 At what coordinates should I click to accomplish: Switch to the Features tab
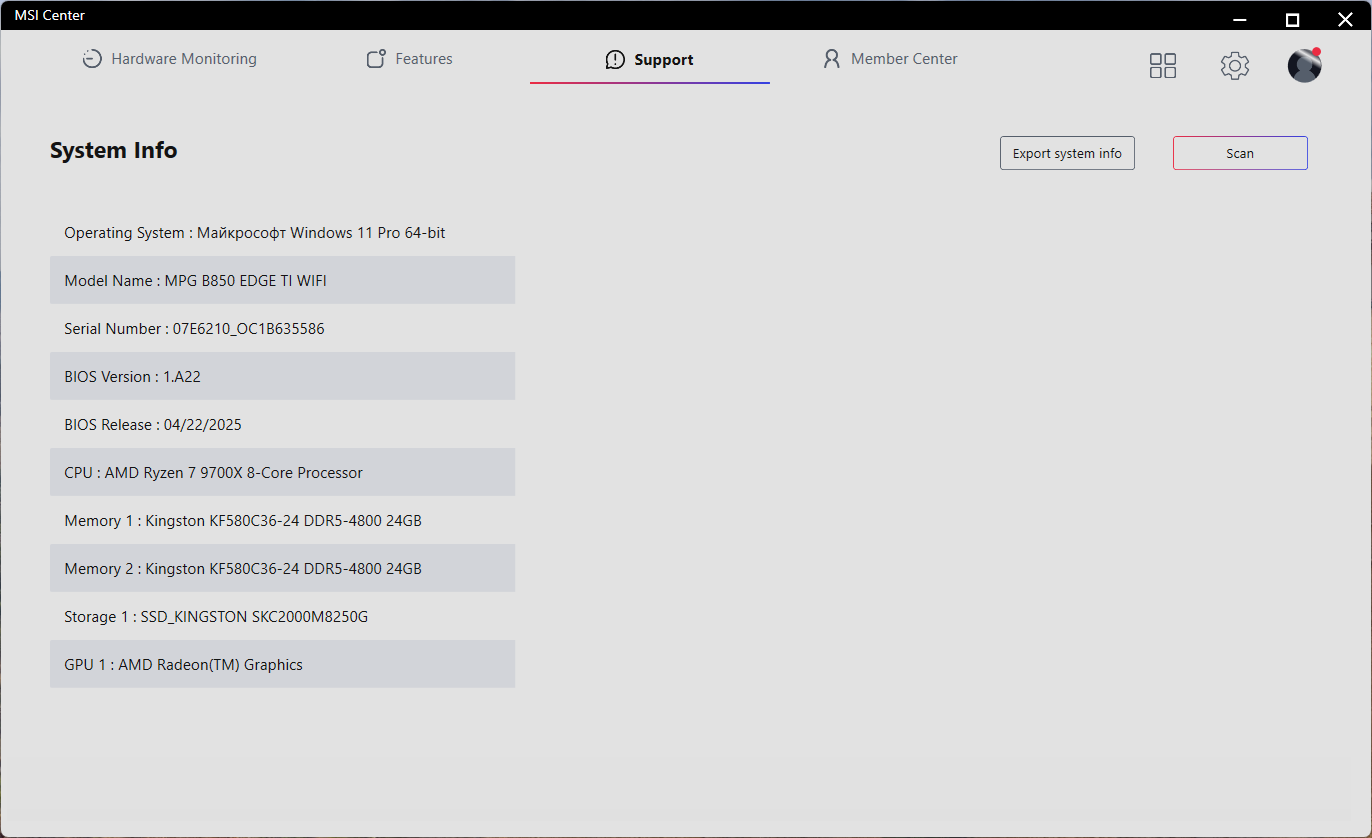tap(409, 59)
